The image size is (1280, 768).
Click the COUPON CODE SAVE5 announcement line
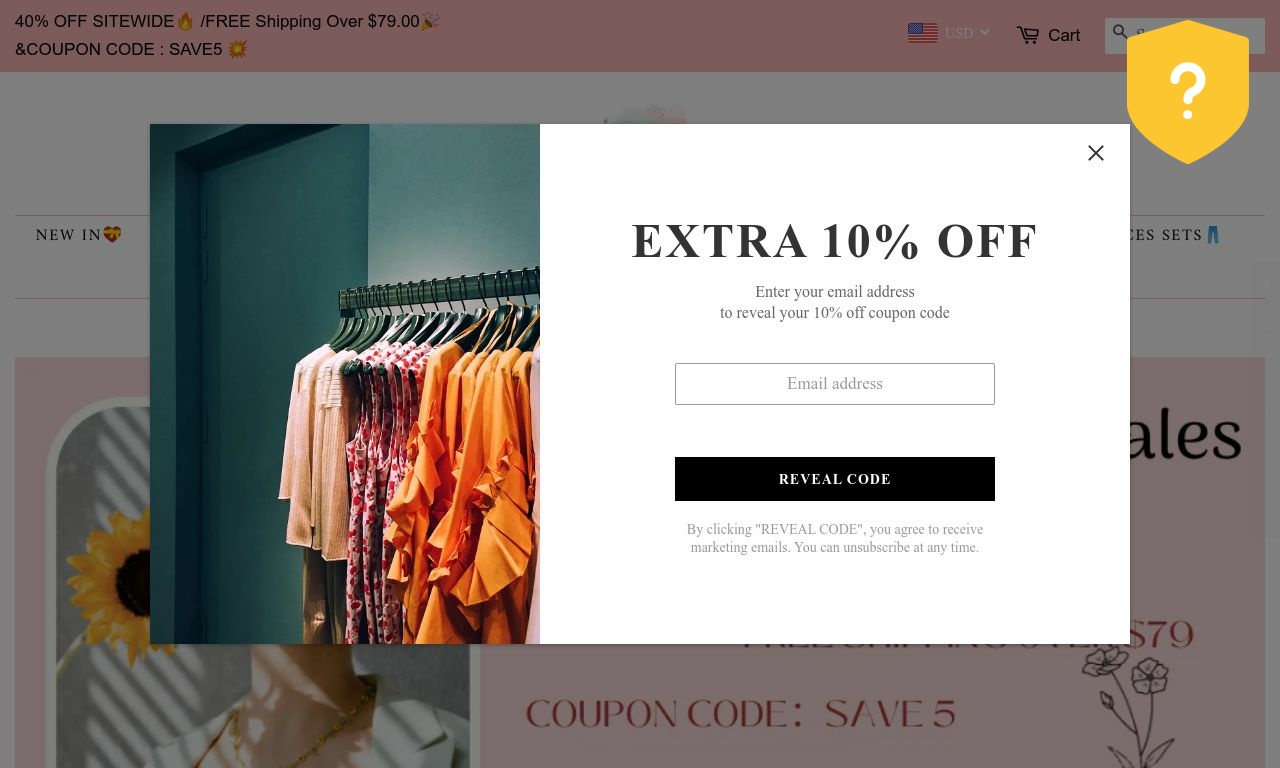[x=131, y=49]
